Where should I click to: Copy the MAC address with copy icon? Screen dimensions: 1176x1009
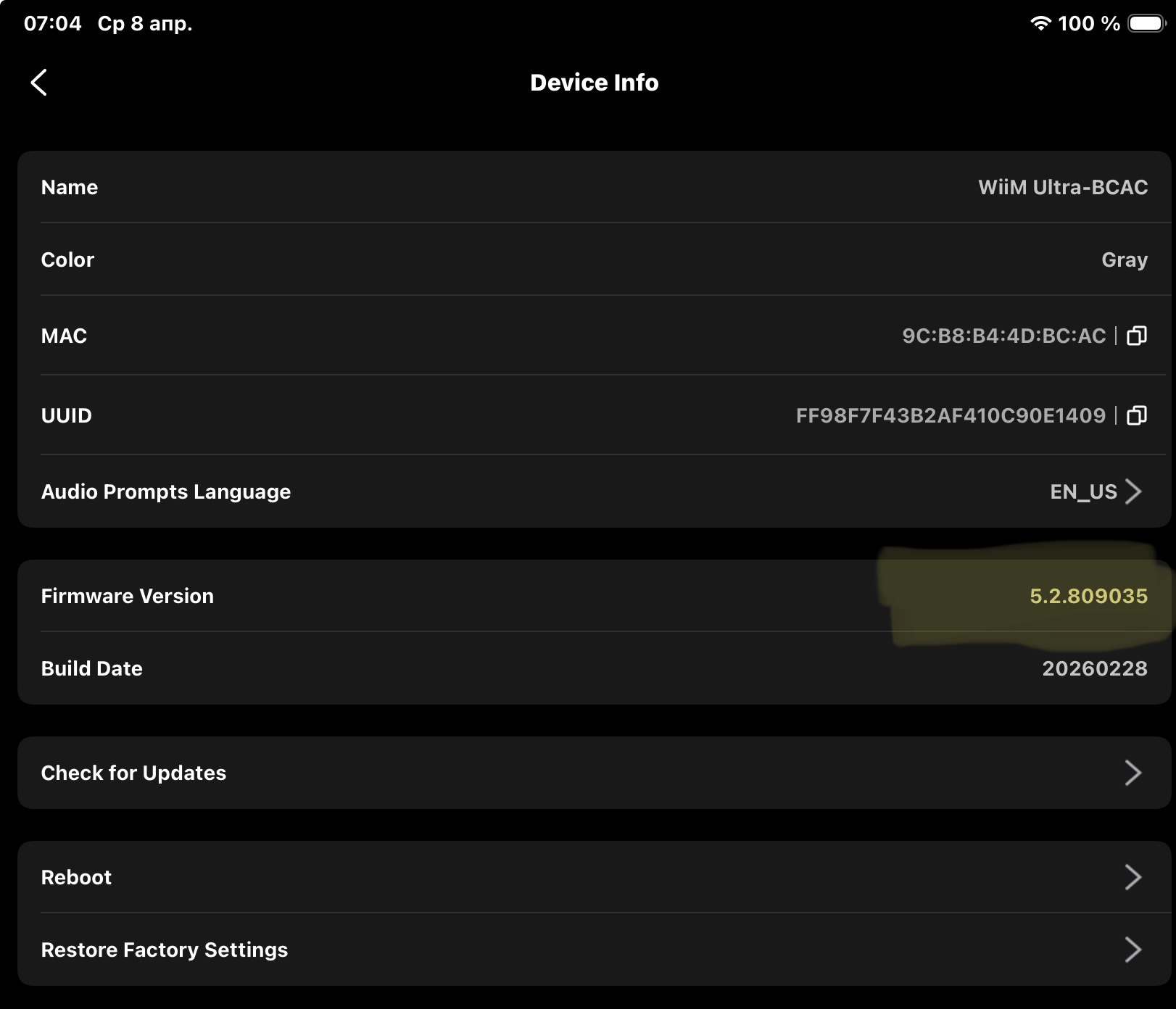point(1136,336)
